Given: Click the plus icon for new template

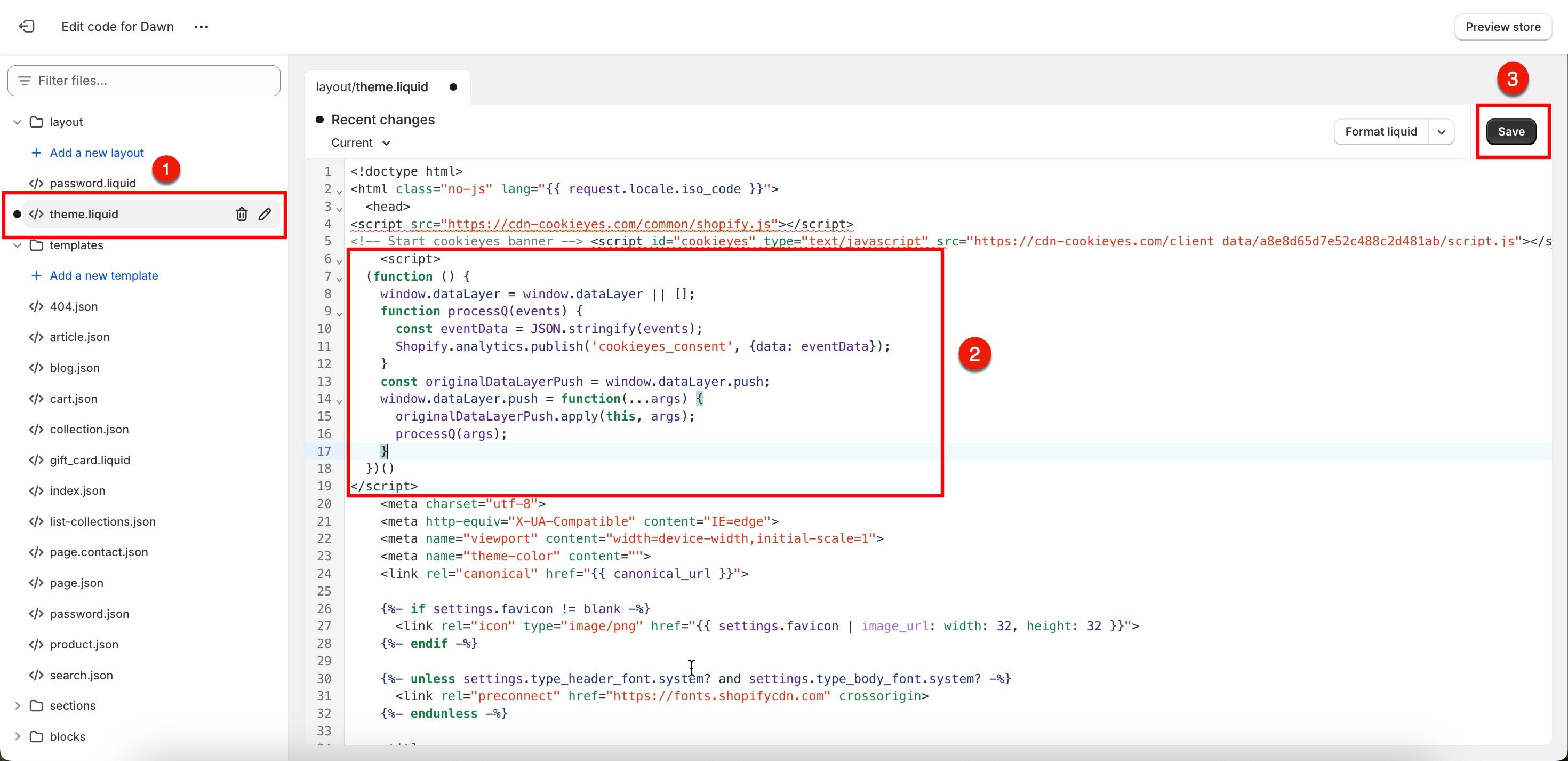Looking at the screenshot, I should 36,275.
